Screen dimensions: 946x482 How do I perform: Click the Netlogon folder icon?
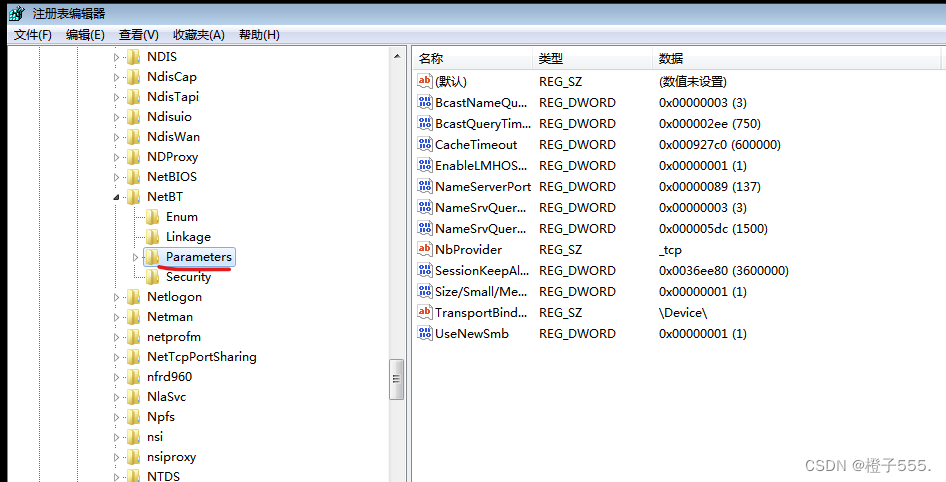(133, 297)
